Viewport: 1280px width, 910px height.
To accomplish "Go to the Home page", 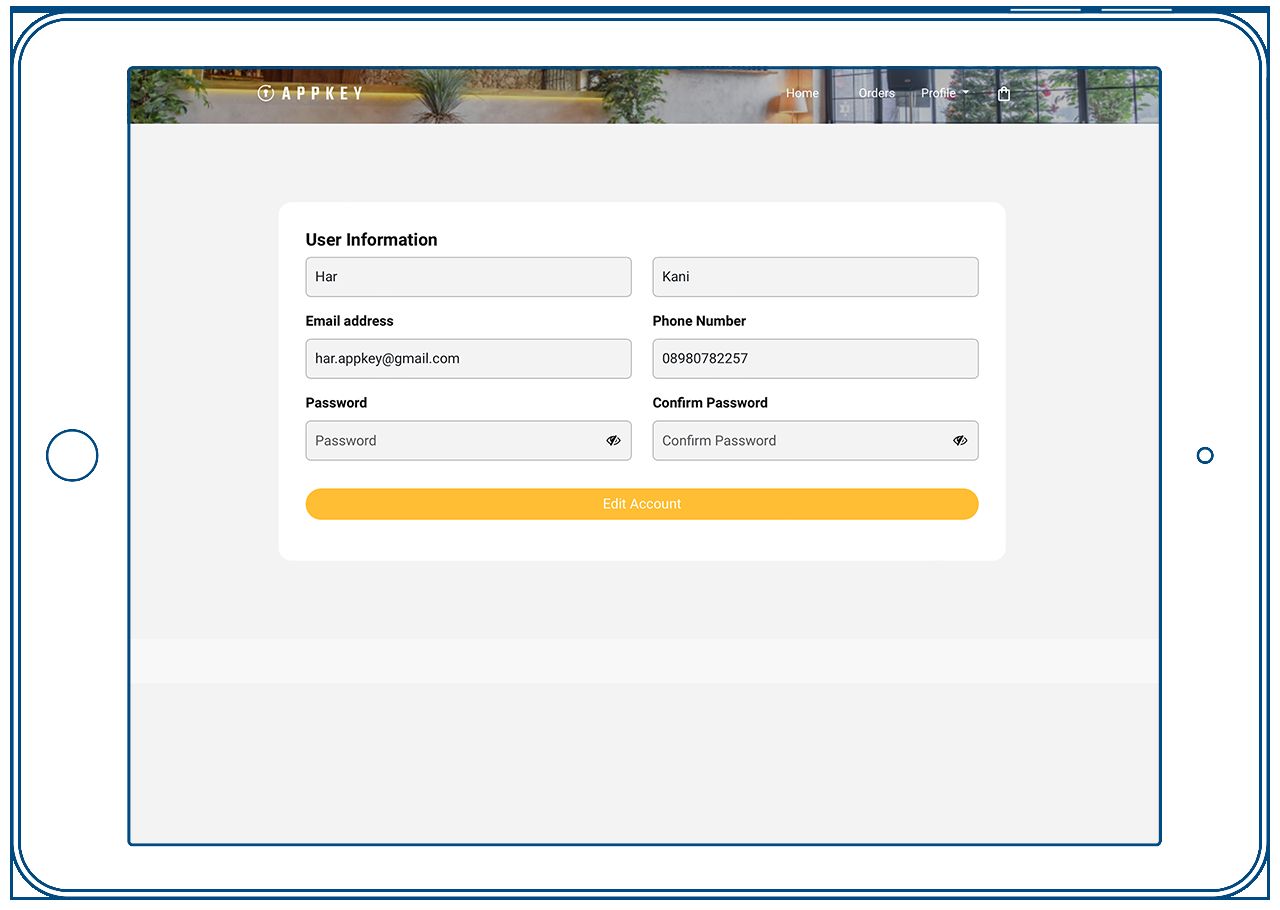I will click(802, 93).
